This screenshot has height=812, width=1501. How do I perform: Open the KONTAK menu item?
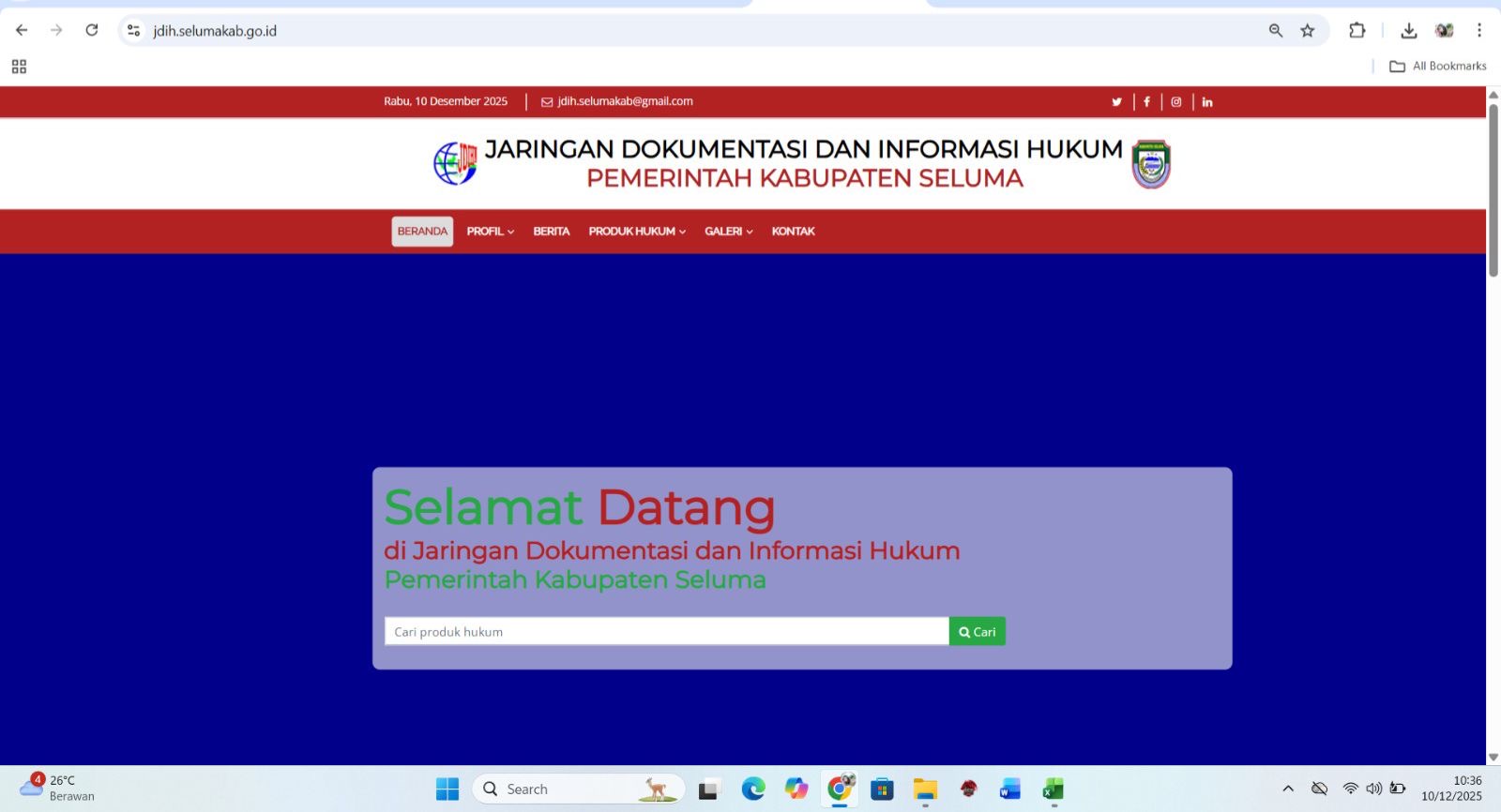point(793,232)
